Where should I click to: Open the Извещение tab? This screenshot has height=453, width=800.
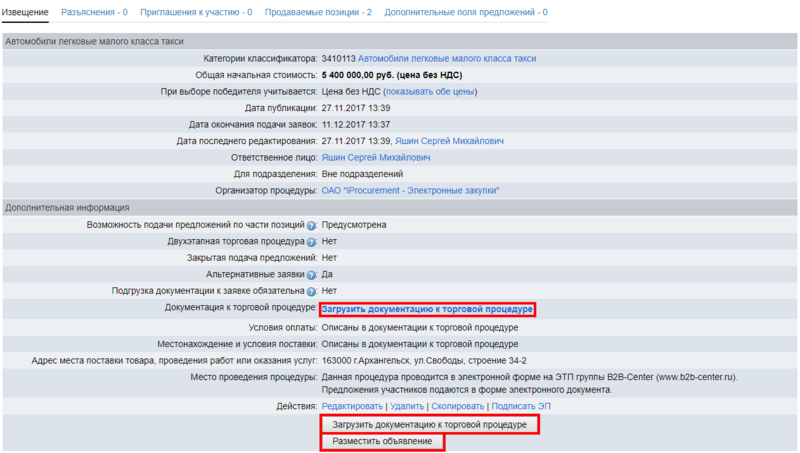click(x=26, y=12)
